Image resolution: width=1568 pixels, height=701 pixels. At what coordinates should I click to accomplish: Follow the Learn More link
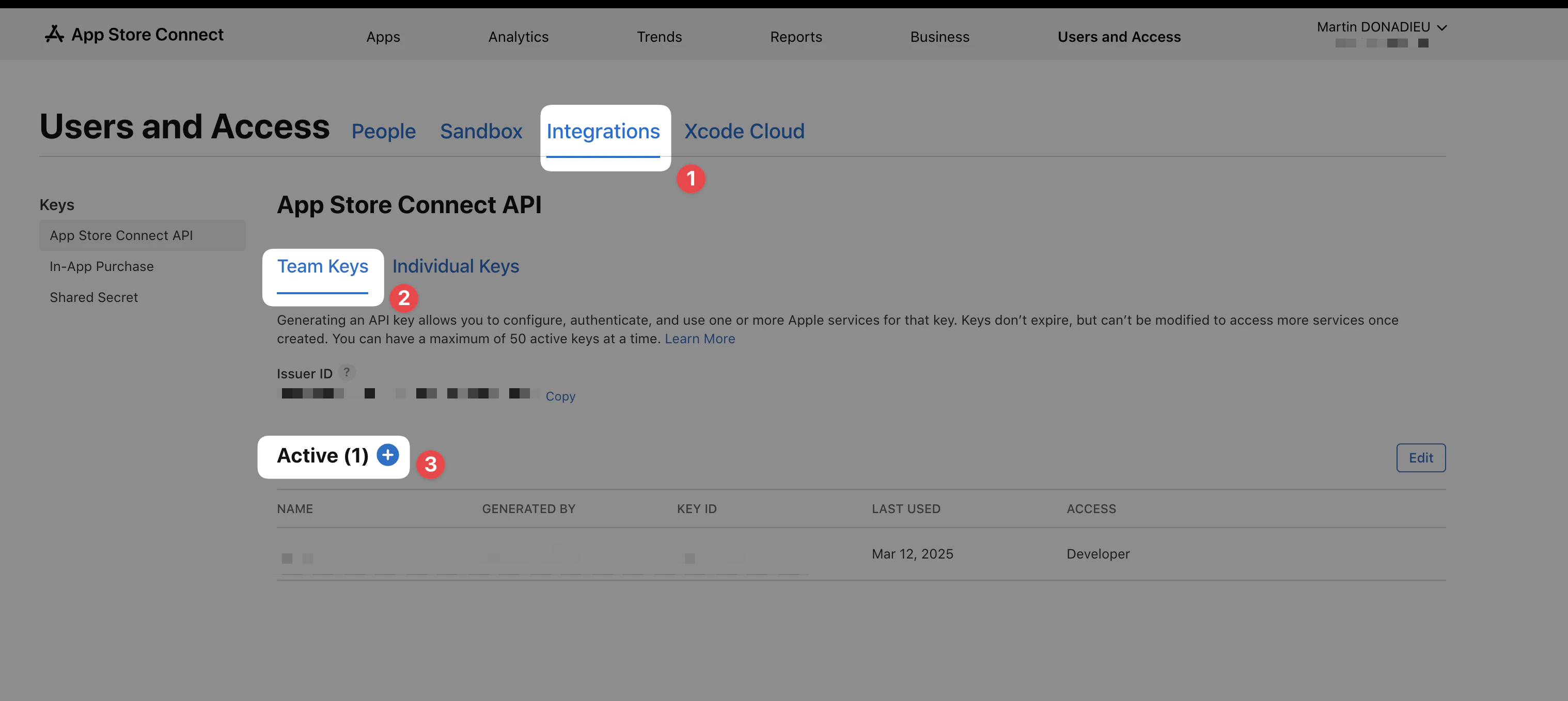pyautogui.click(x=699, y=339)
